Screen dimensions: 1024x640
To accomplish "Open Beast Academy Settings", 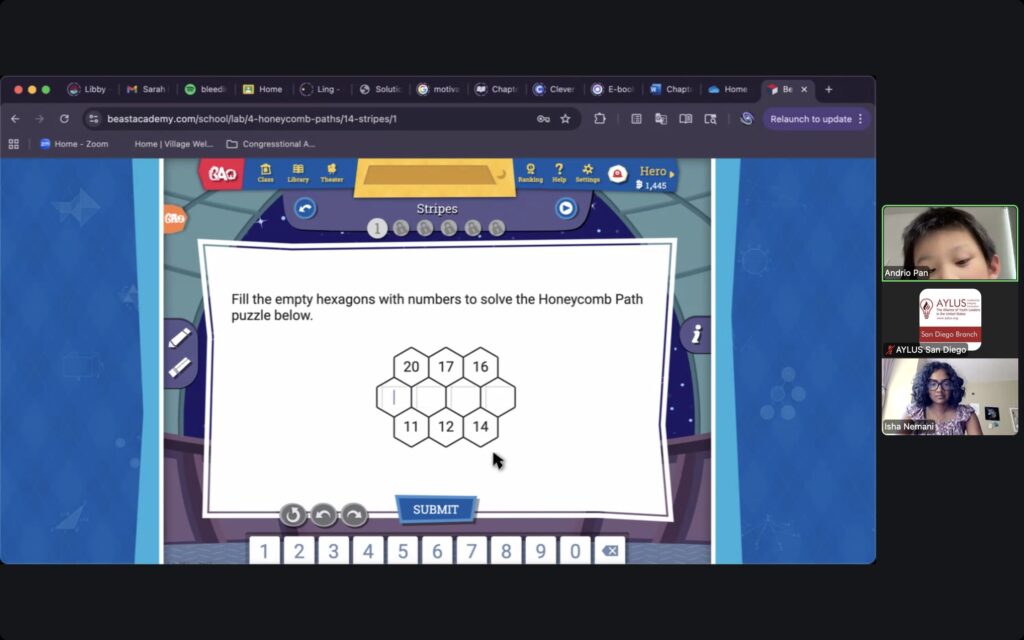I will (587, 173).
